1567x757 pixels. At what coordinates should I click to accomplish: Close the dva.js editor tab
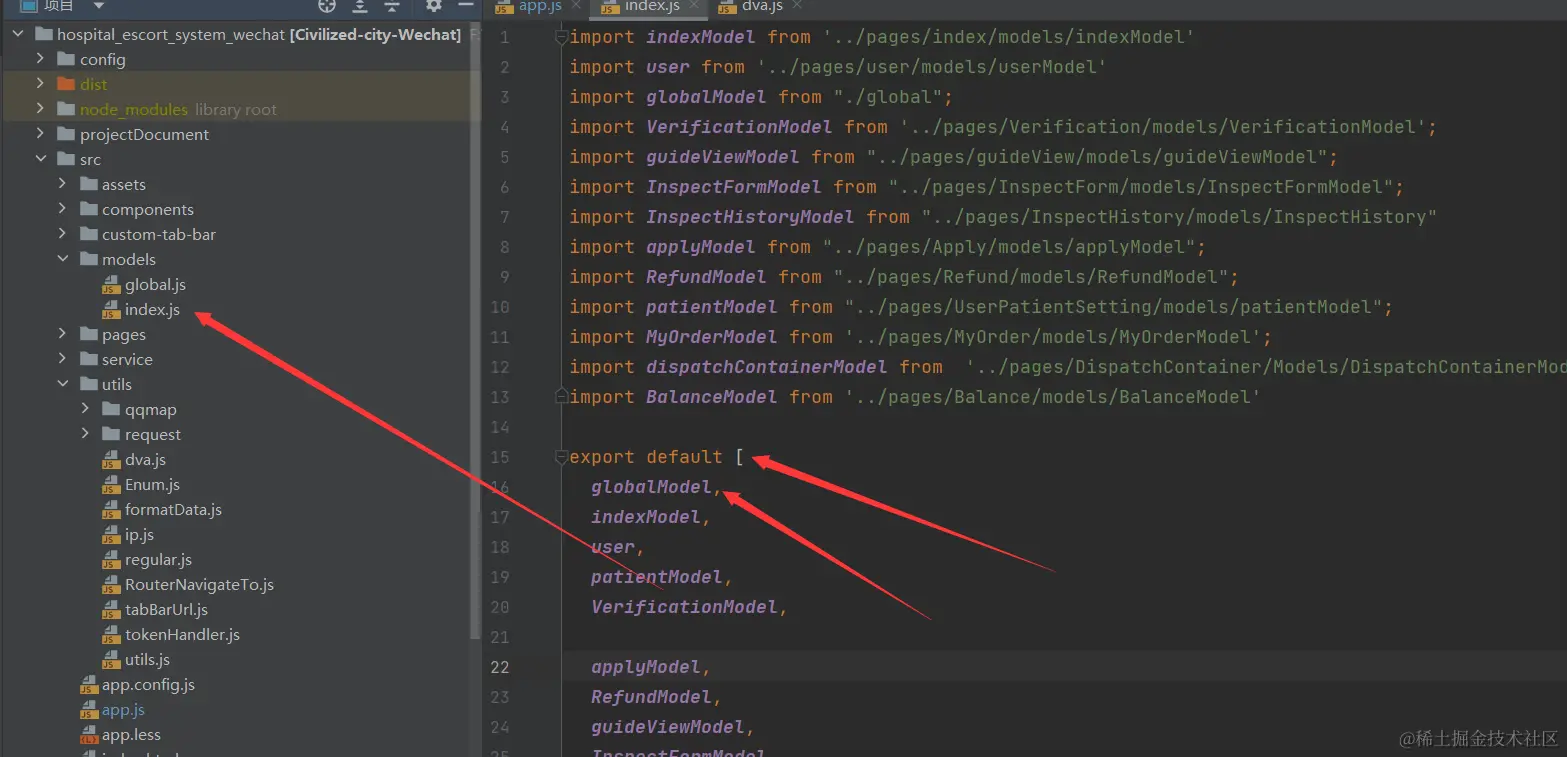click(x=797, y=6)
